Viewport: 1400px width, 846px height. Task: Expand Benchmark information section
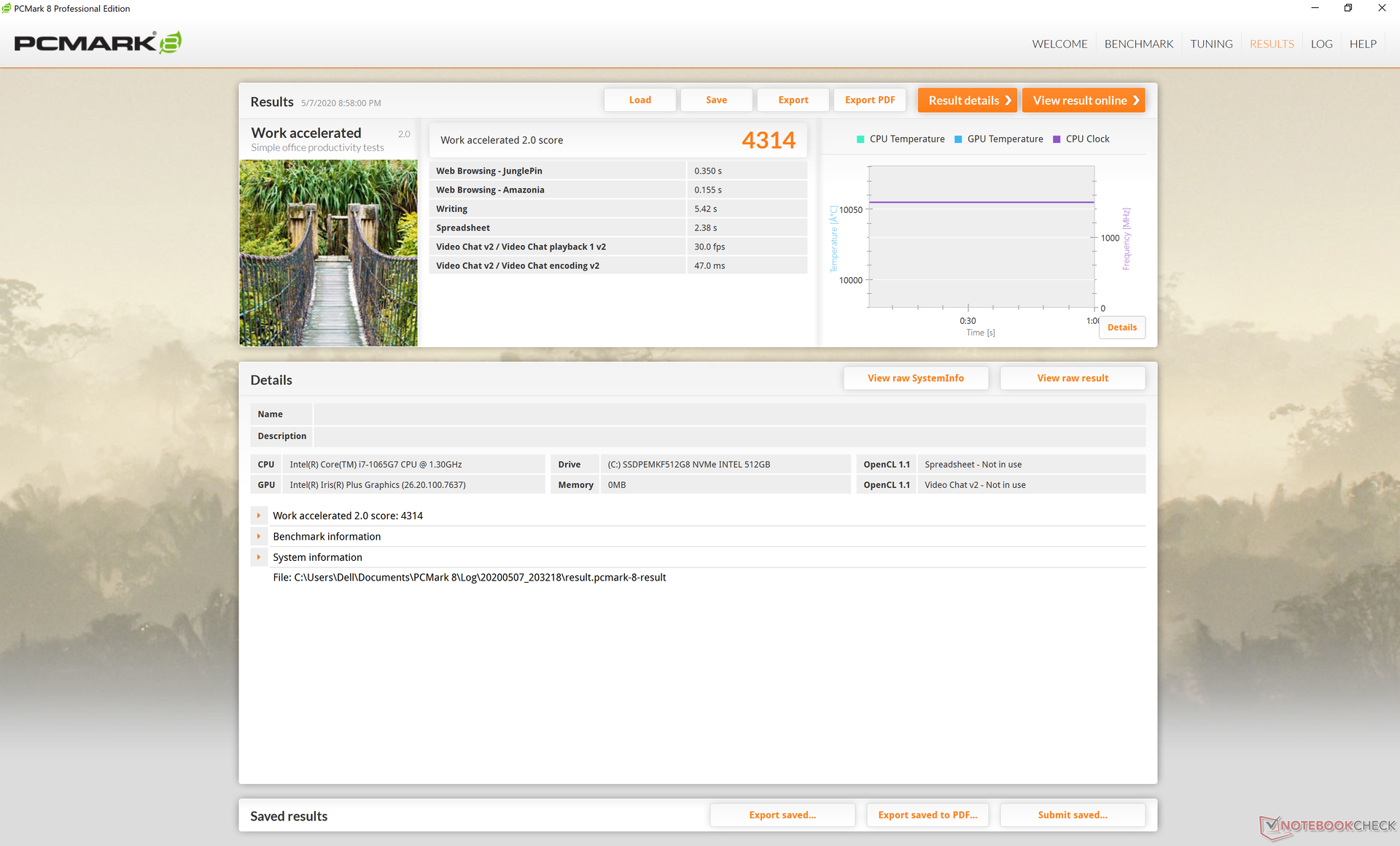[x=259, y=536]
